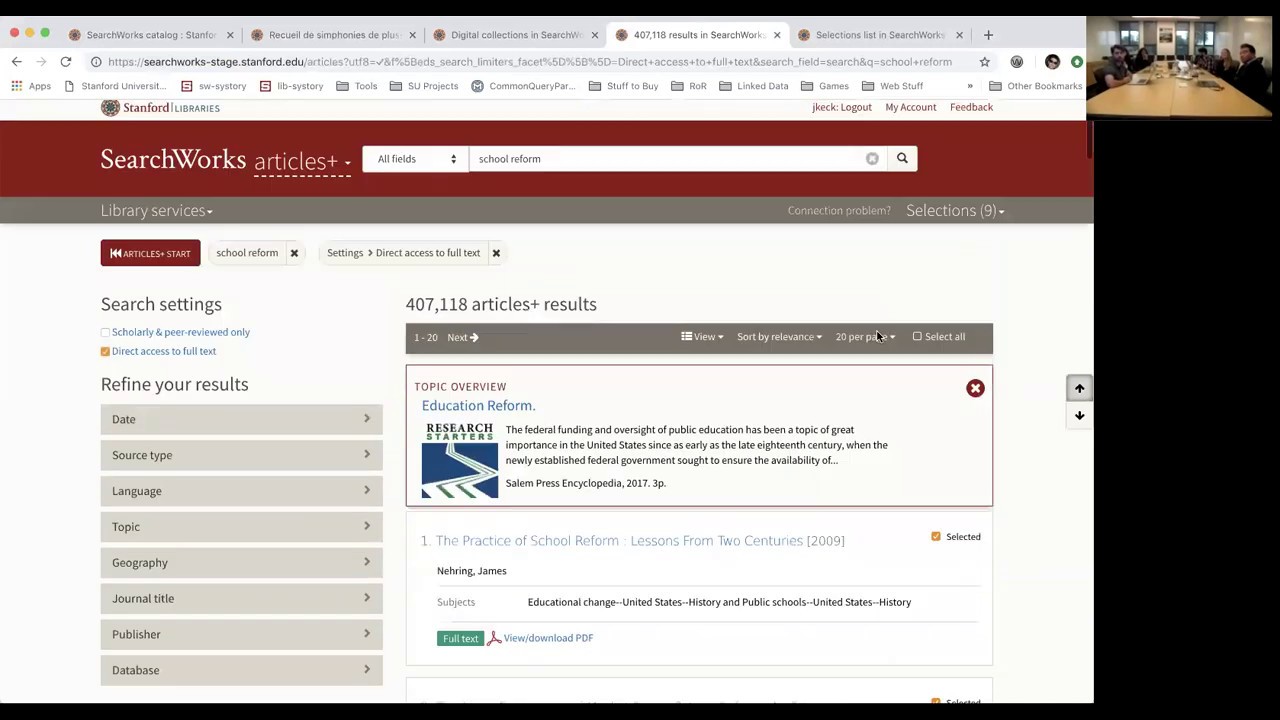Expand the Journal title facet
Screen dimensions: 1280x720
241,598
